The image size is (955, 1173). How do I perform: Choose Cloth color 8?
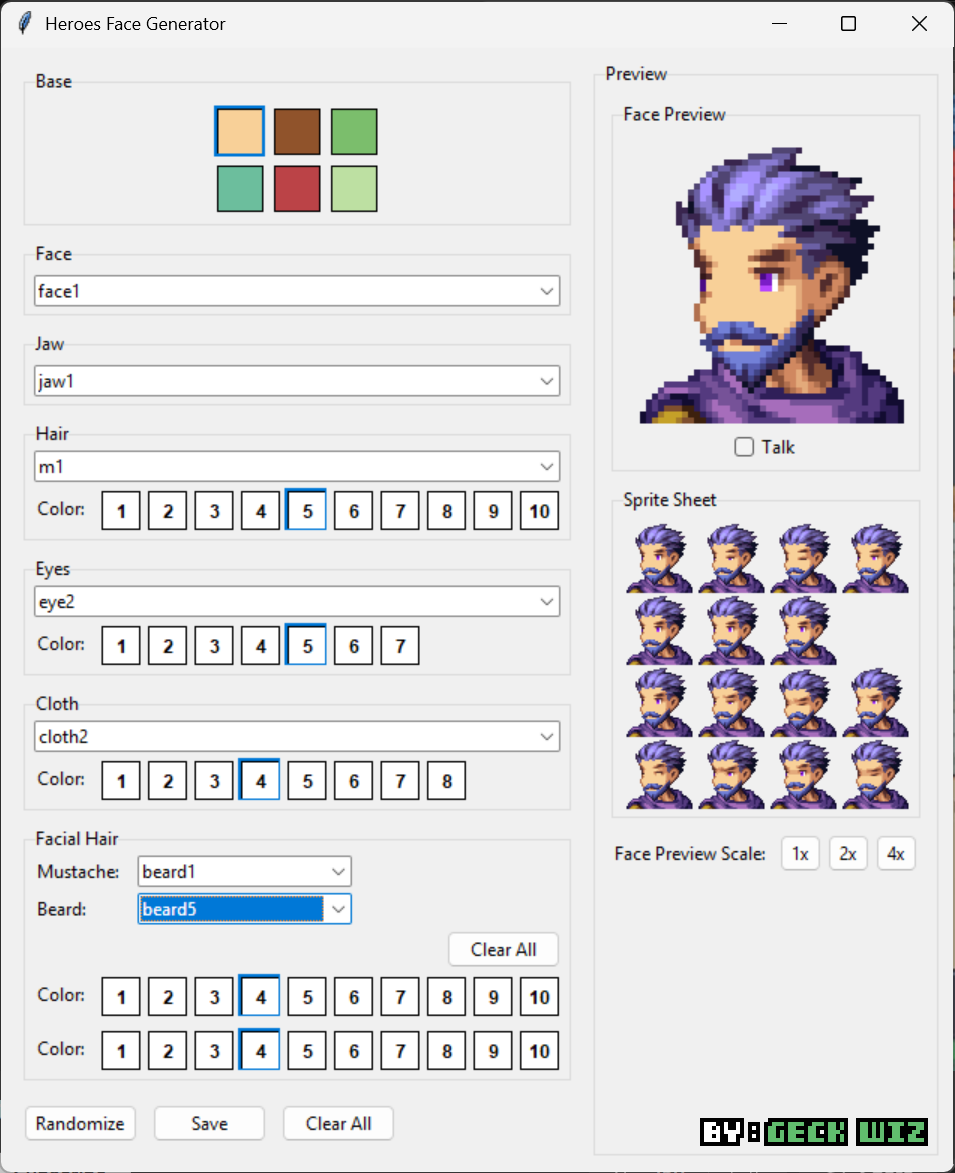point(446,781)
